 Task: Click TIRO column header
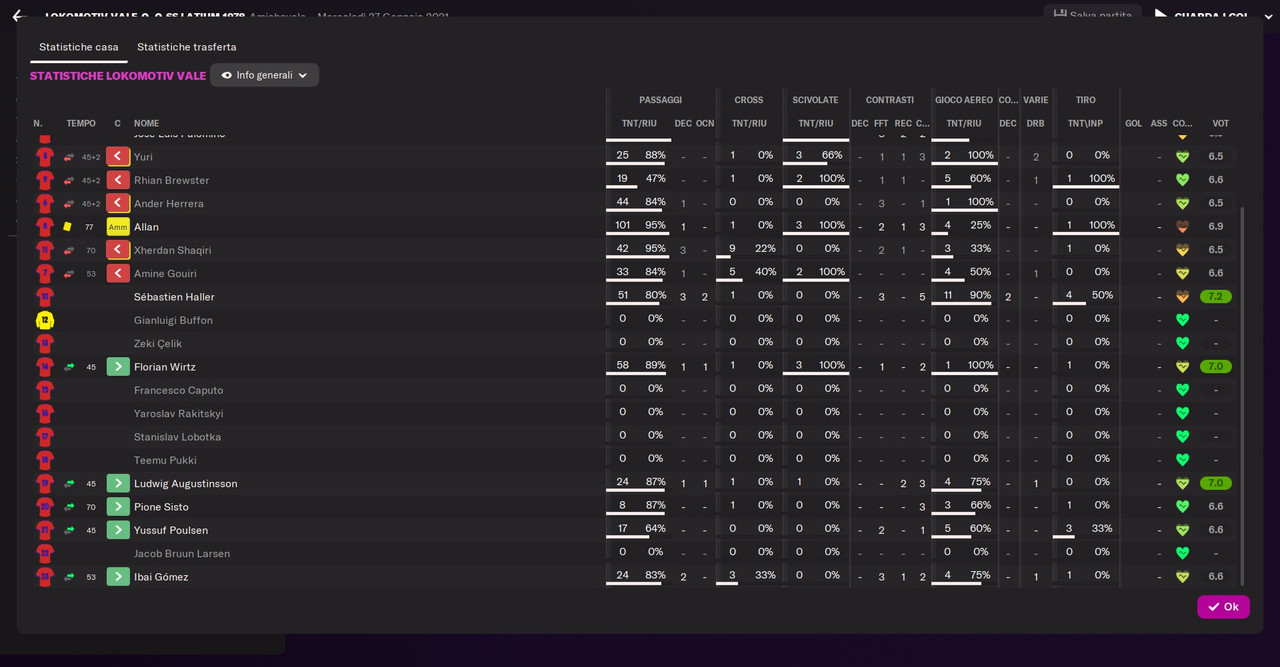coord(1085,100)
